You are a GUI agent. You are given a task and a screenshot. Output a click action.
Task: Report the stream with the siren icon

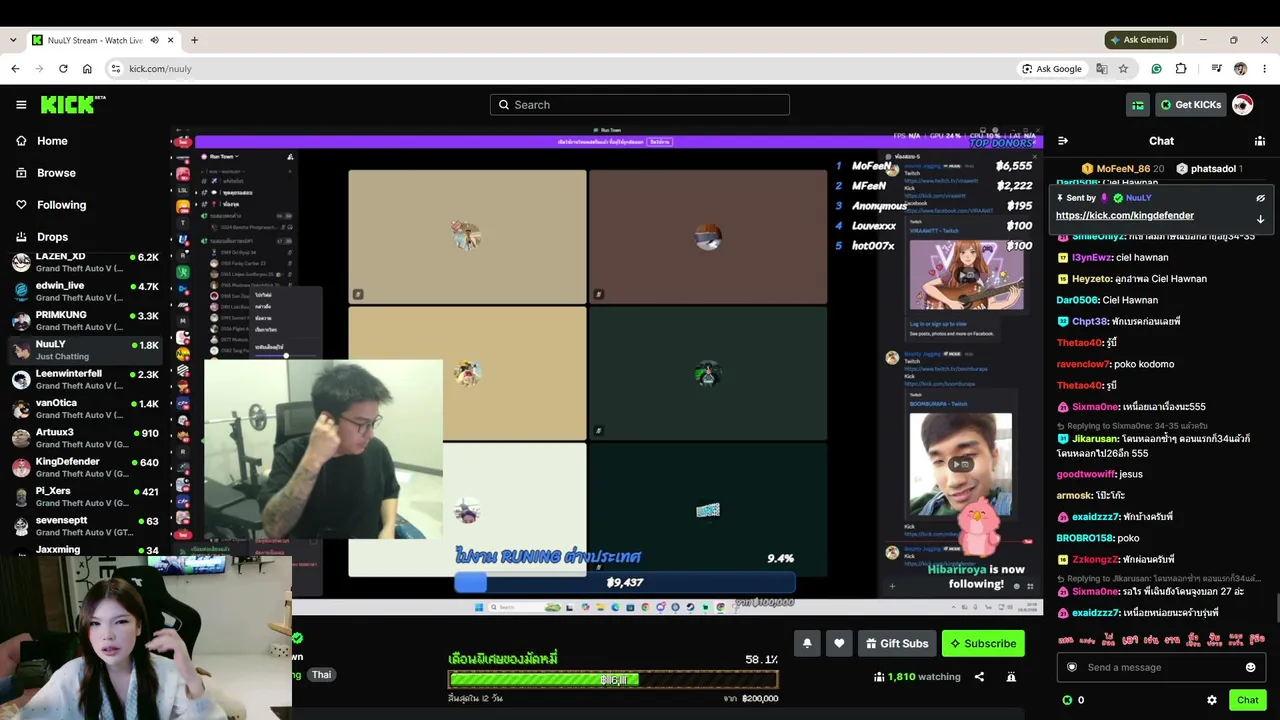pos(1011,677)
